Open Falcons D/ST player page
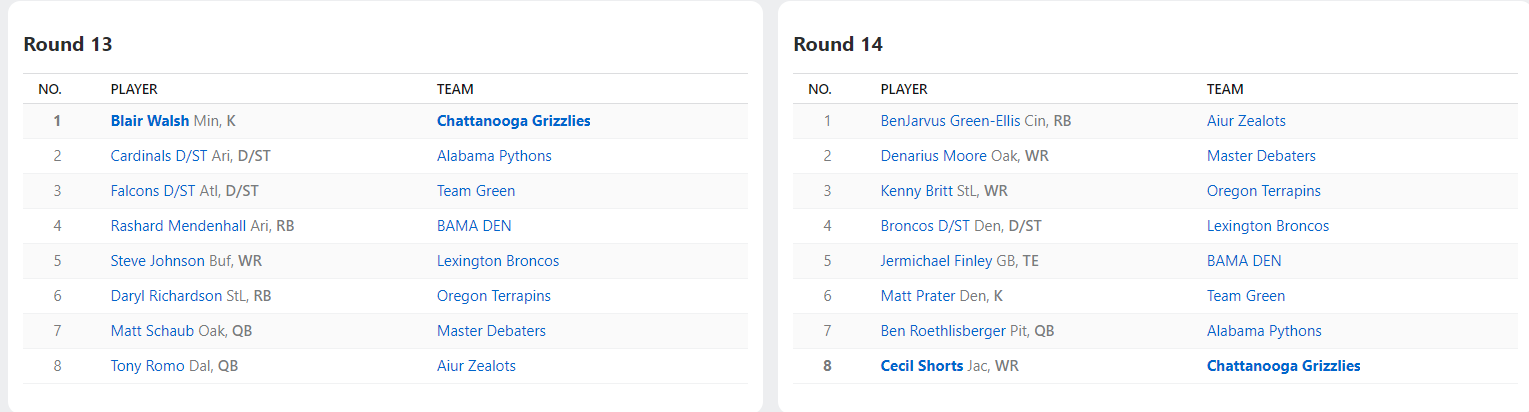Viewport: 1529px width, 412px height. pos(153,191)
